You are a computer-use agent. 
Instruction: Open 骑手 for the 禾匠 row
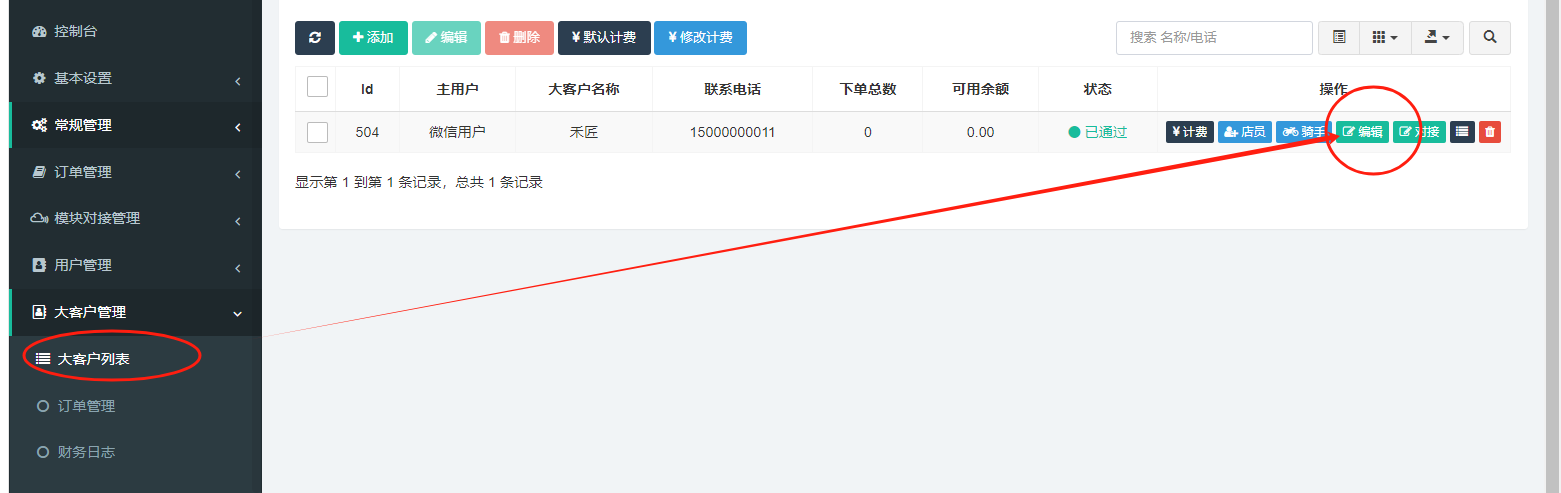(1304, 132)
